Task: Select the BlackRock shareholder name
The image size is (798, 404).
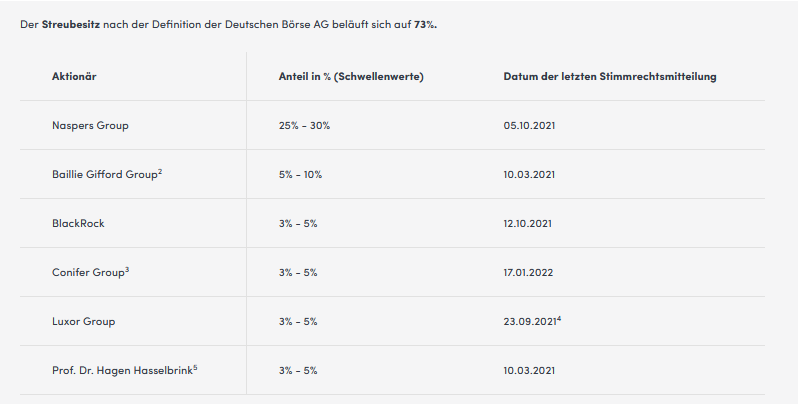Action: pyautogui.click(x=78, y=224)
